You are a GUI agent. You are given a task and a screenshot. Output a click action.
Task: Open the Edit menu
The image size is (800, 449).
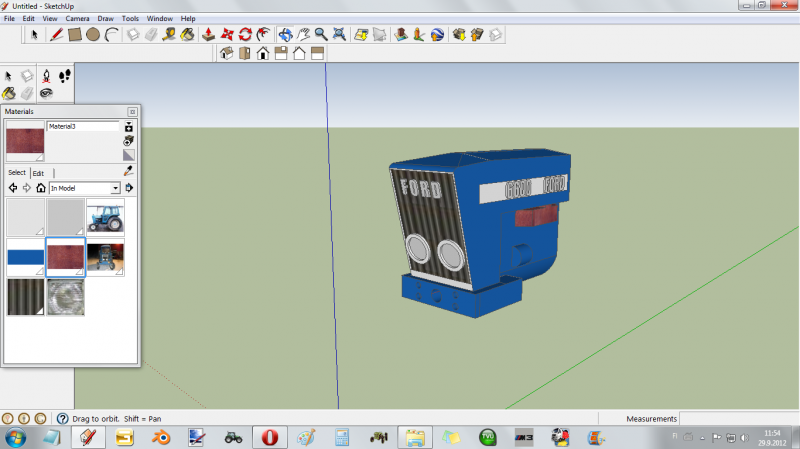29,18
